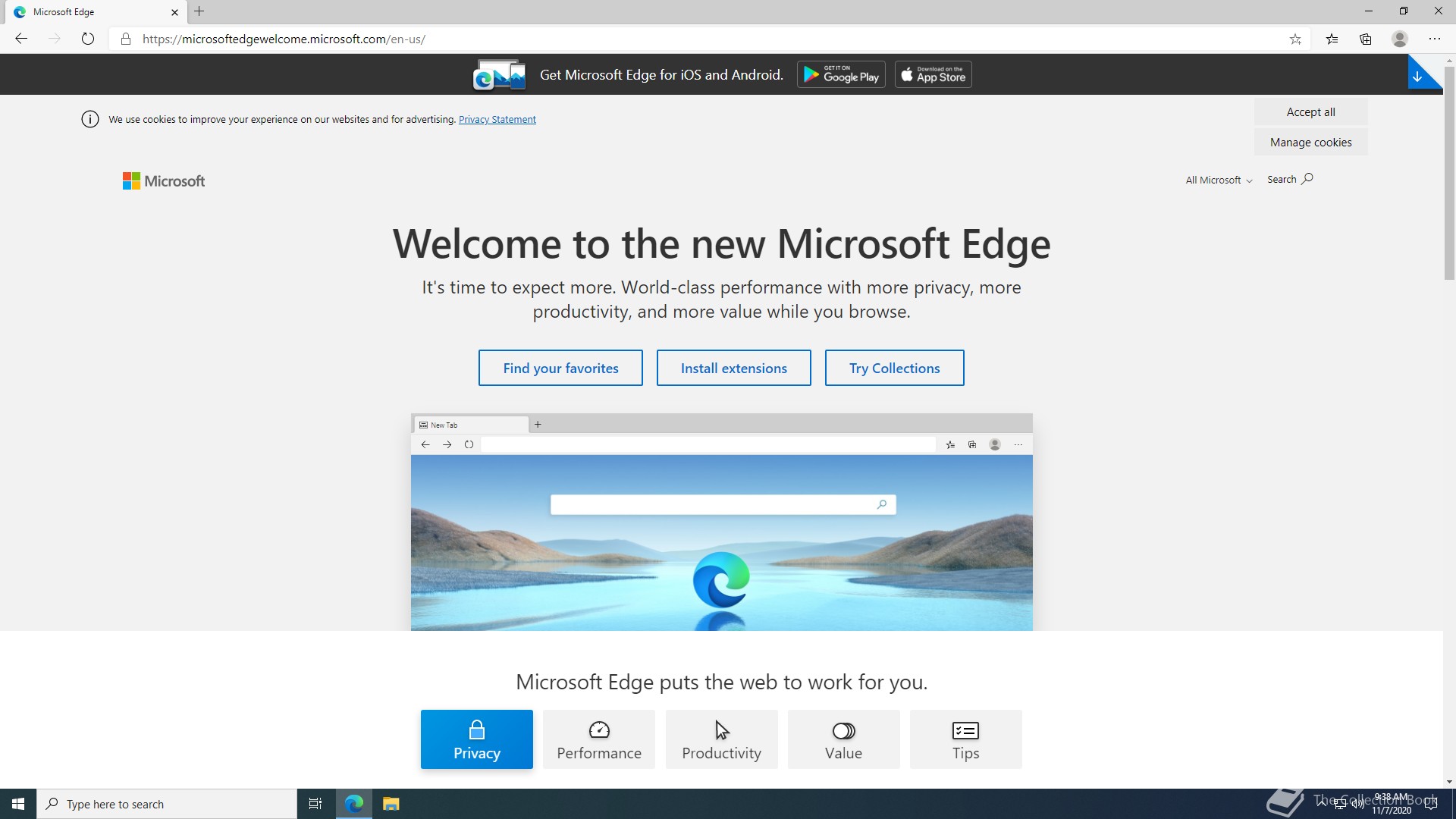This screenshot has height=819, width=1456.
Task: Click "Microsoft Edge puts the web to work for you." text
Action: [721, 682]
